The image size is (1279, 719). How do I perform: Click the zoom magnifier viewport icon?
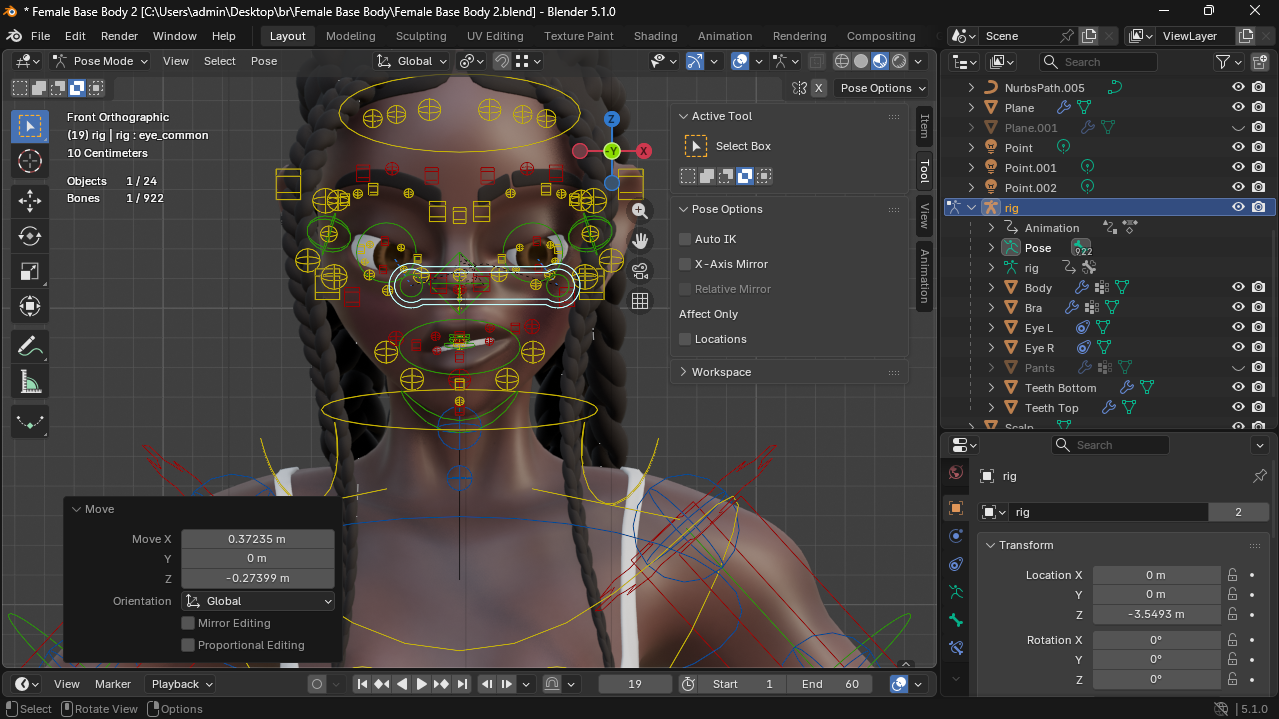640,211
